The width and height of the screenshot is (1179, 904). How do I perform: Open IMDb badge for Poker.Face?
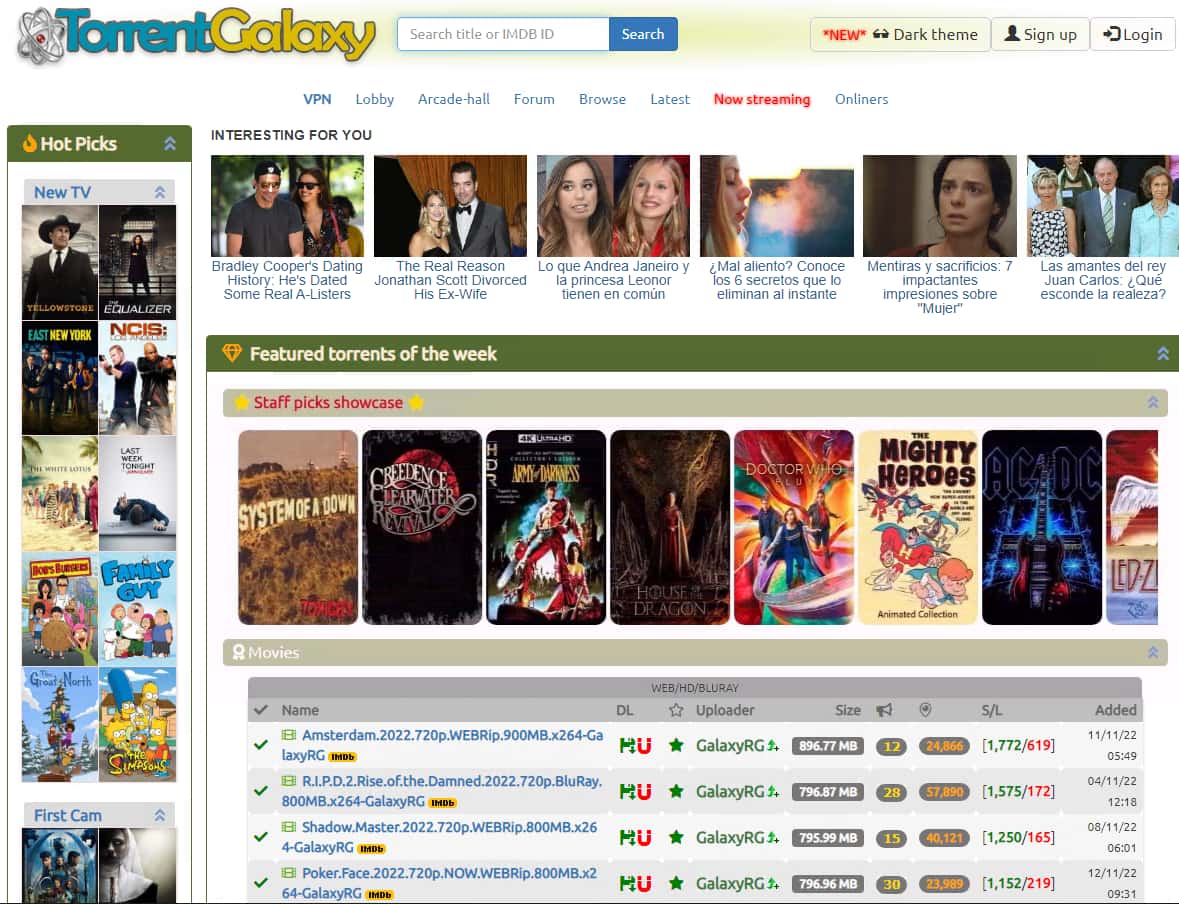click(x=379, y=894)
